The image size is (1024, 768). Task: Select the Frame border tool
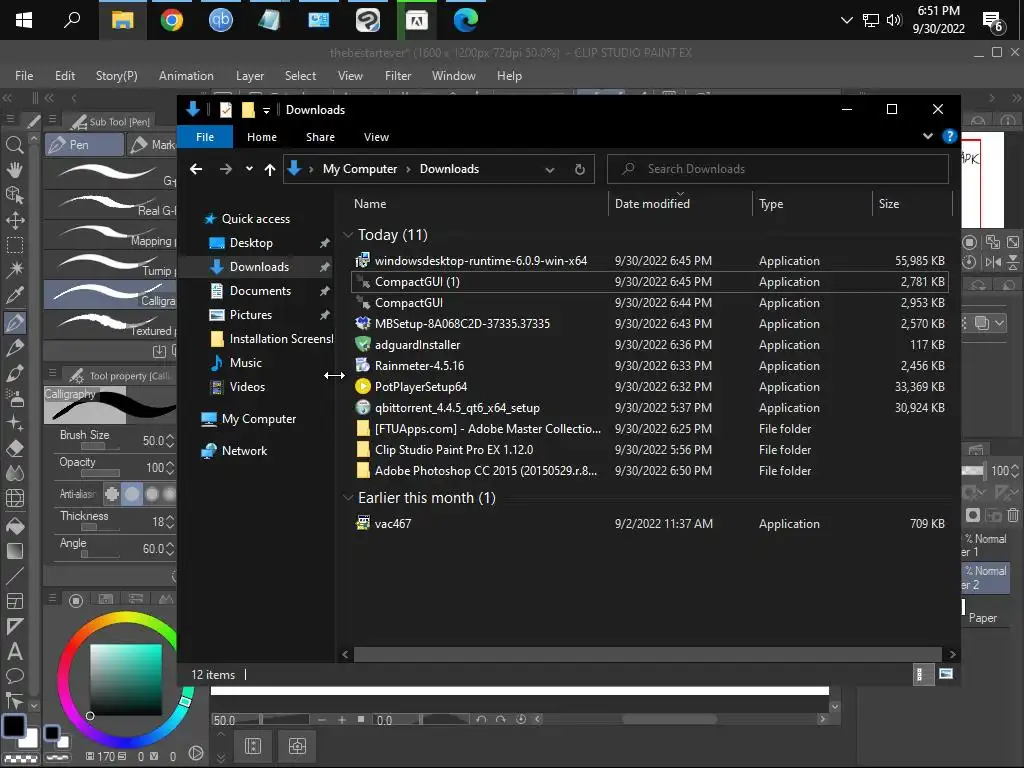pos(14,601)
